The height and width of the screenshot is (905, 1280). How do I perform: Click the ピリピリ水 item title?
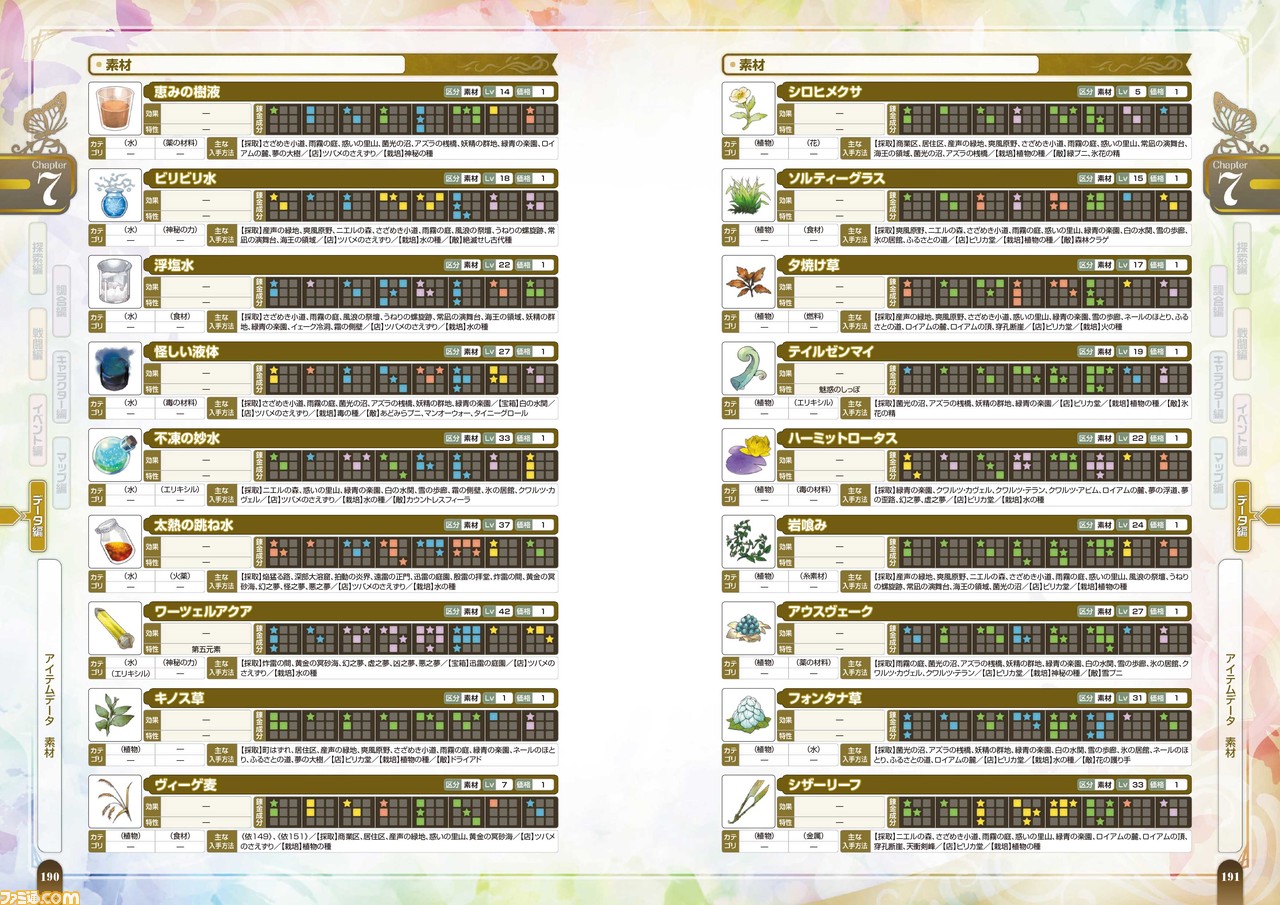187,178
